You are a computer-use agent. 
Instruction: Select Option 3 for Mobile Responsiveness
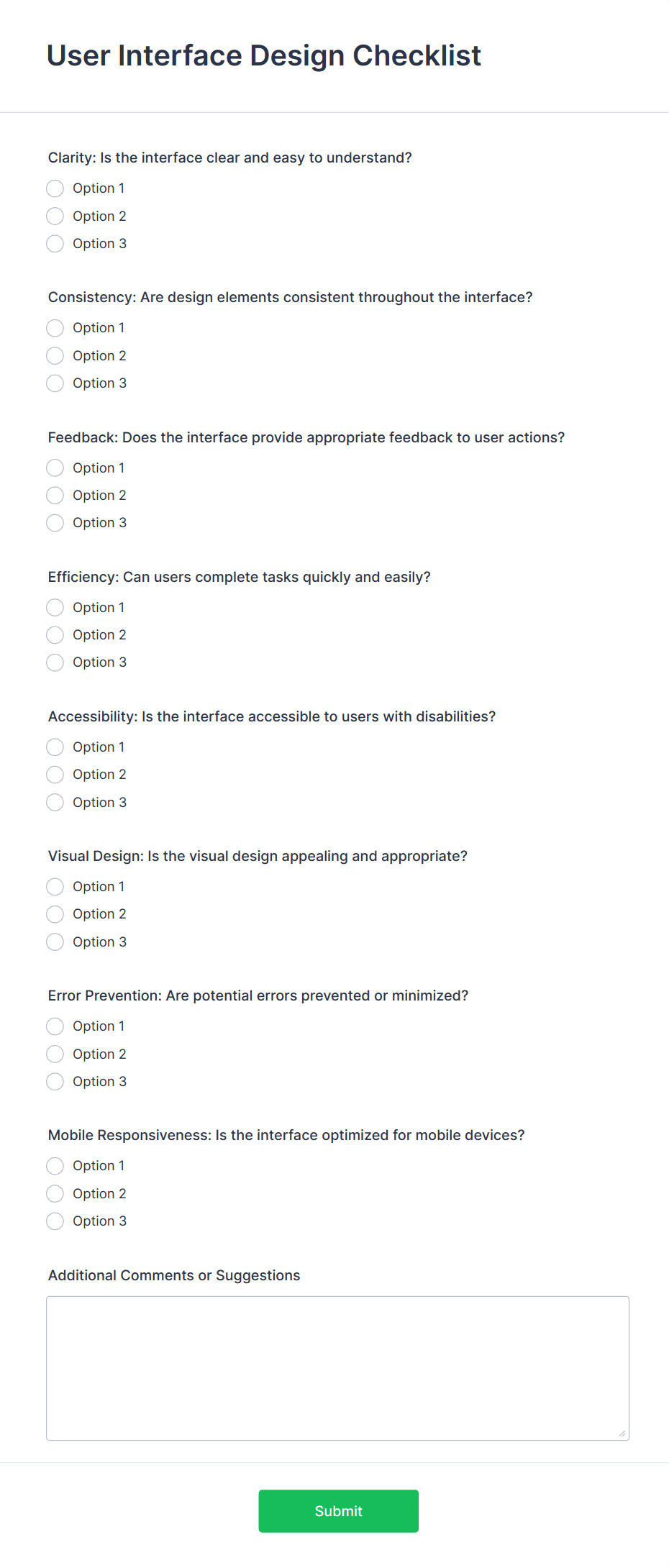(55, 1221)
